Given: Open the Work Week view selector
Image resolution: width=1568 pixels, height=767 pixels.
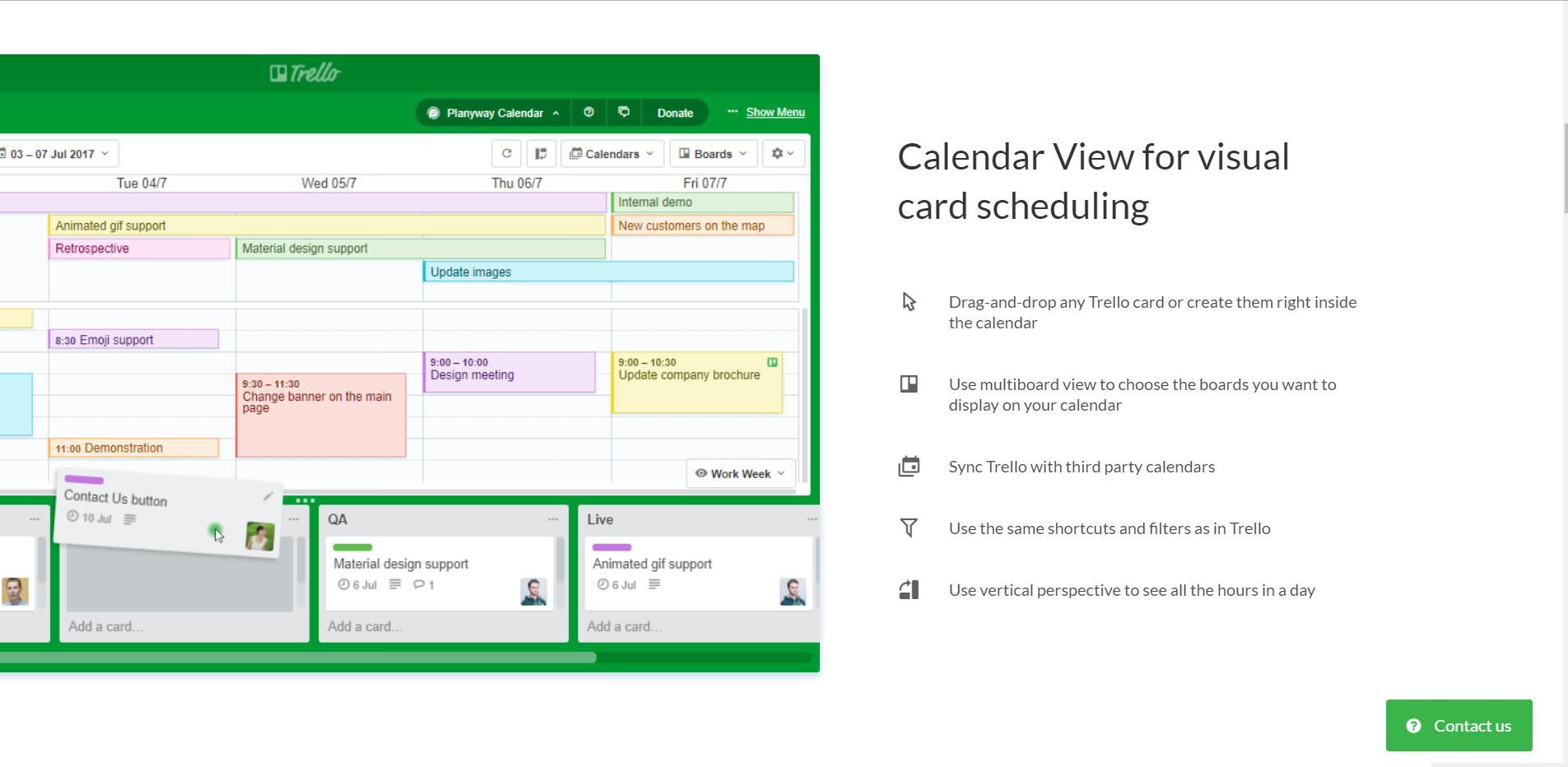Looking at the screenshot, I should (x=741, y=473).
